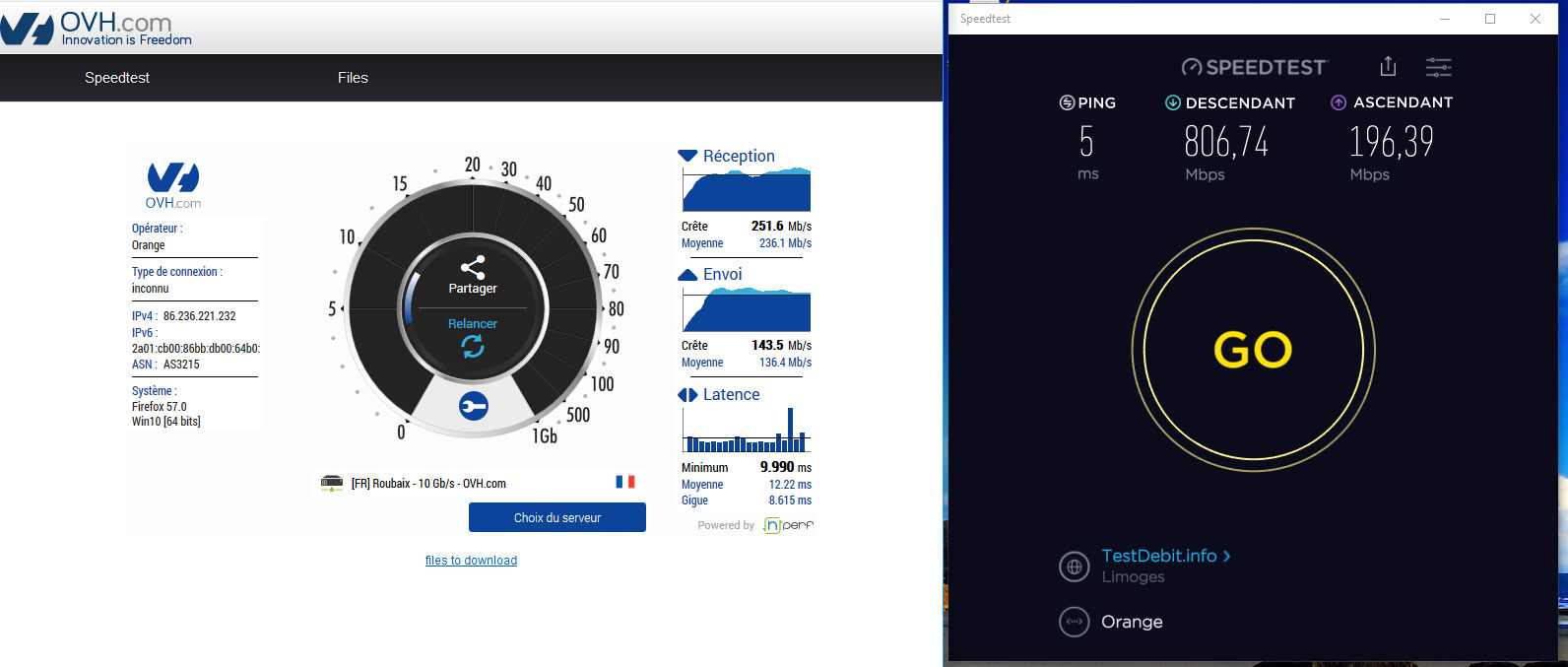Screen dimensions: 1568x667
Task: Click the Réception download graph
Action: [747, 190]
